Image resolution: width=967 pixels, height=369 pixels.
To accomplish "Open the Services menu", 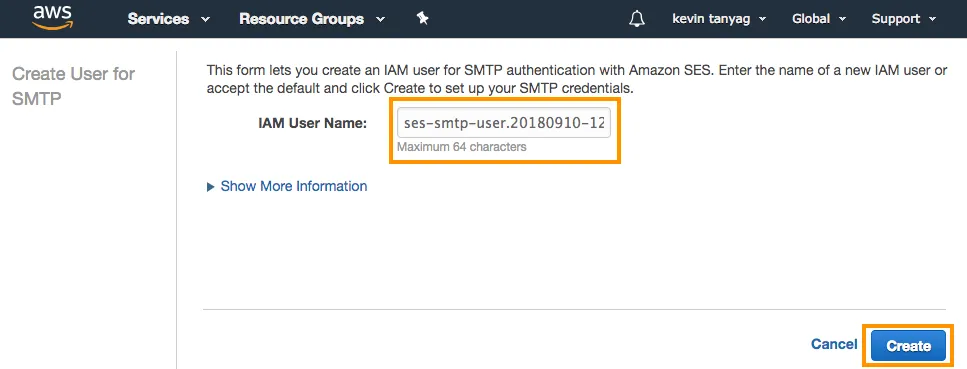I will 168,19.
